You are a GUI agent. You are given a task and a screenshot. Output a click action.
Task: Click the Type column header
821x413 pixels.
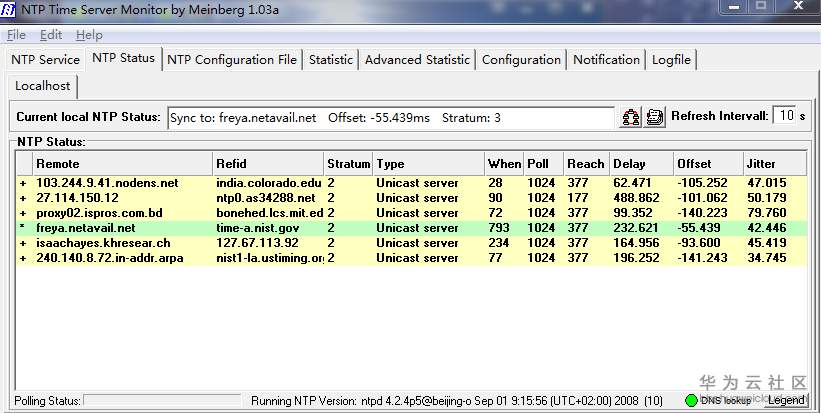[429, 164]
